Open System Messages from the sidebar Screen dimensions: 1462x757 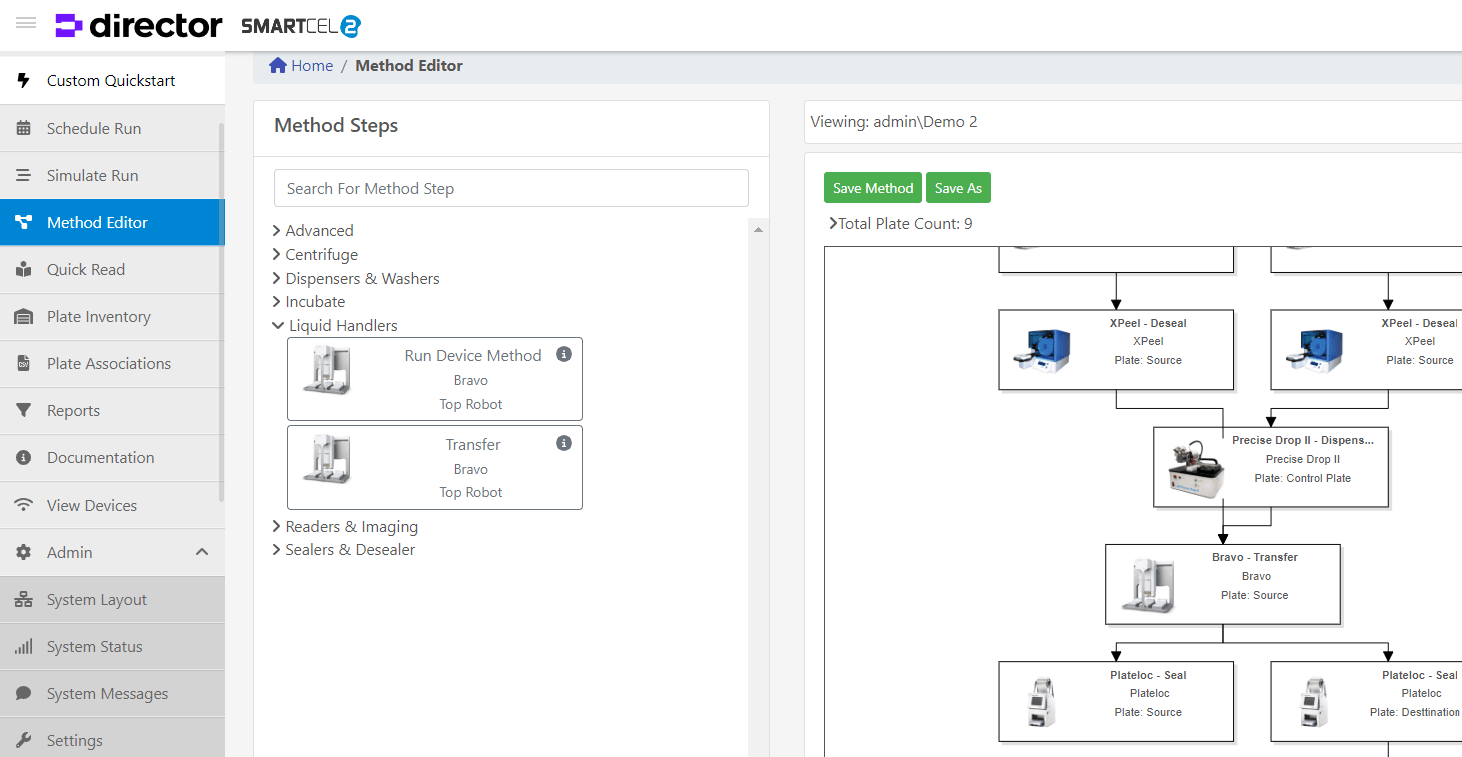click(112, 694)
